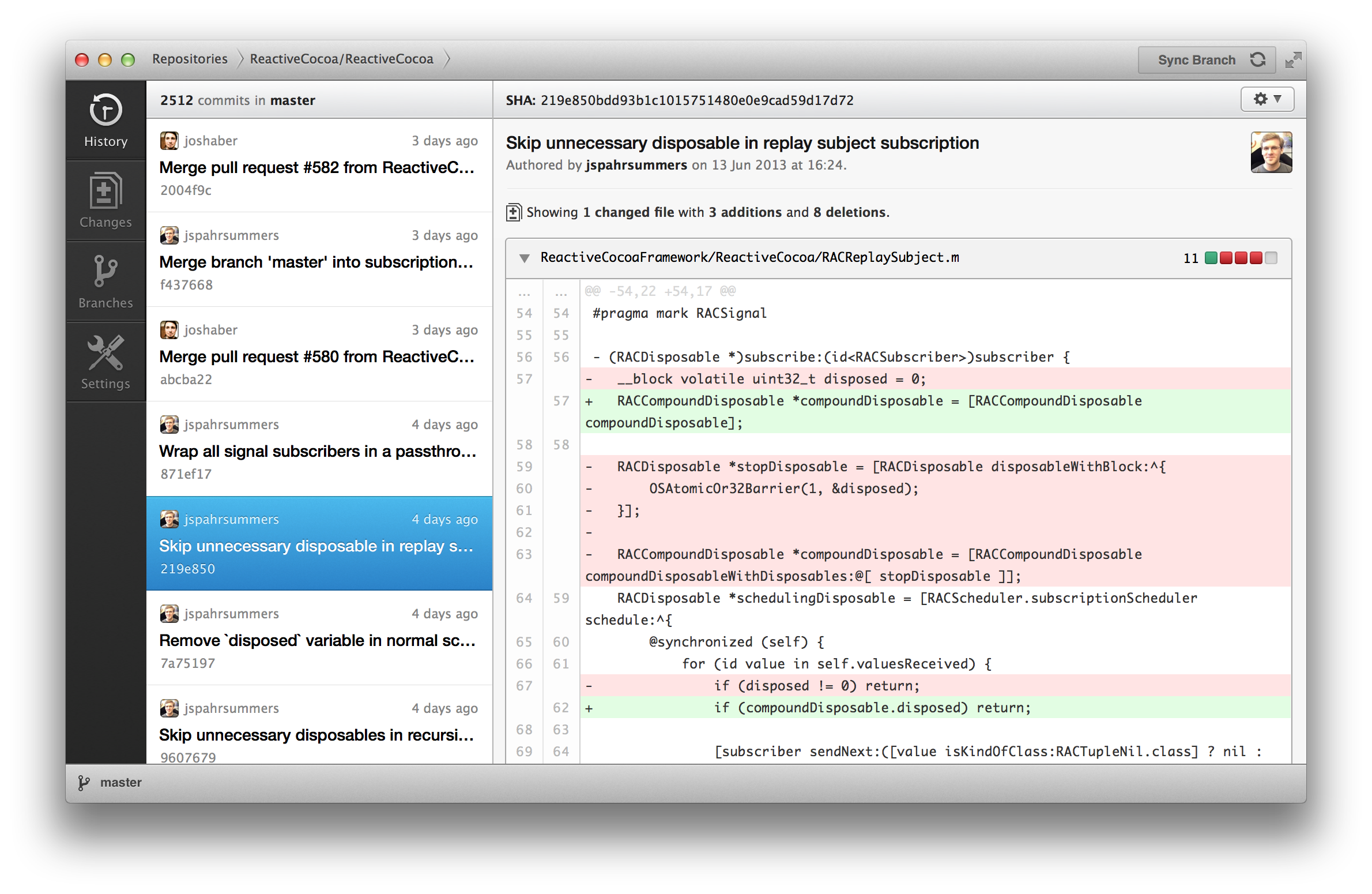This screenshot has width=1372, height=894.
Task: Open the Settings tools icon
Action: coord(105,352)
